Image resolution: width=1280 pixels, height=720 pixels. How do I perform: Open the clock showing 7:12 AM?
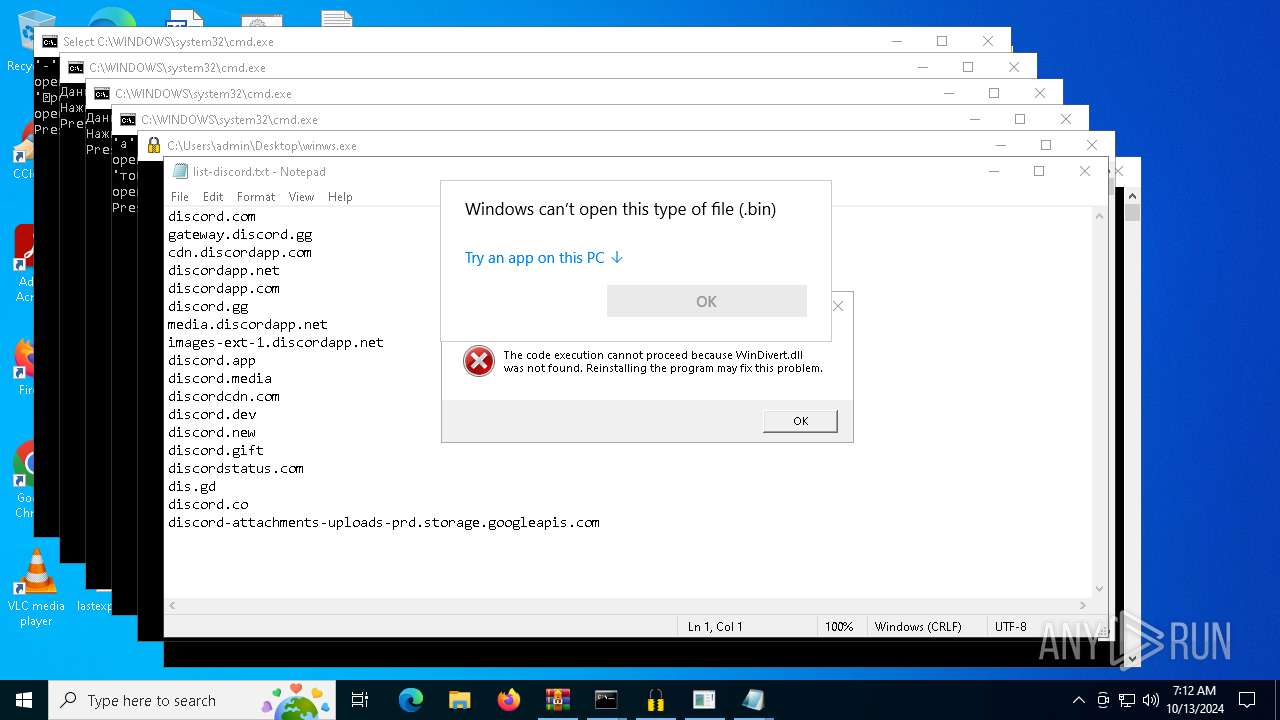point(1194,699)
